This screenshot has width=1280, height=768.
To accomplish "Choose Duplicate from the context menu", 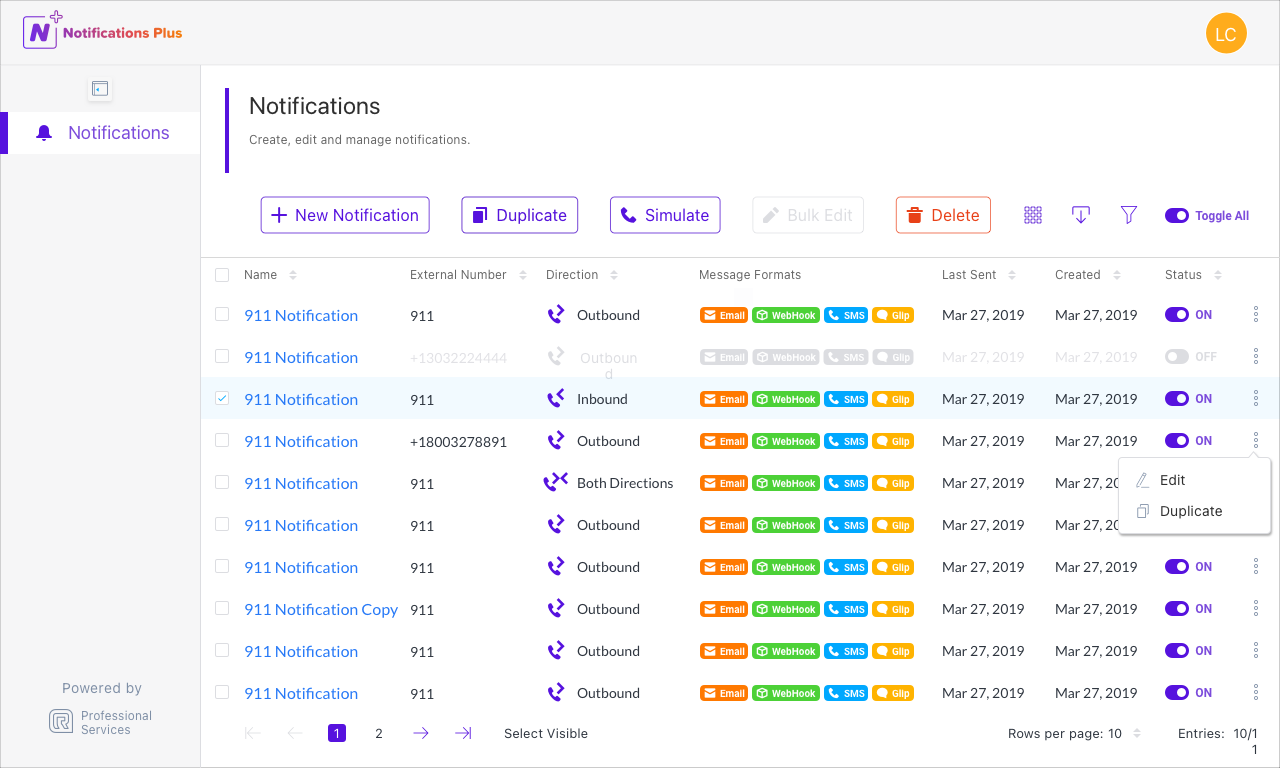I will pyautogui.click(x=1190, y=511).
